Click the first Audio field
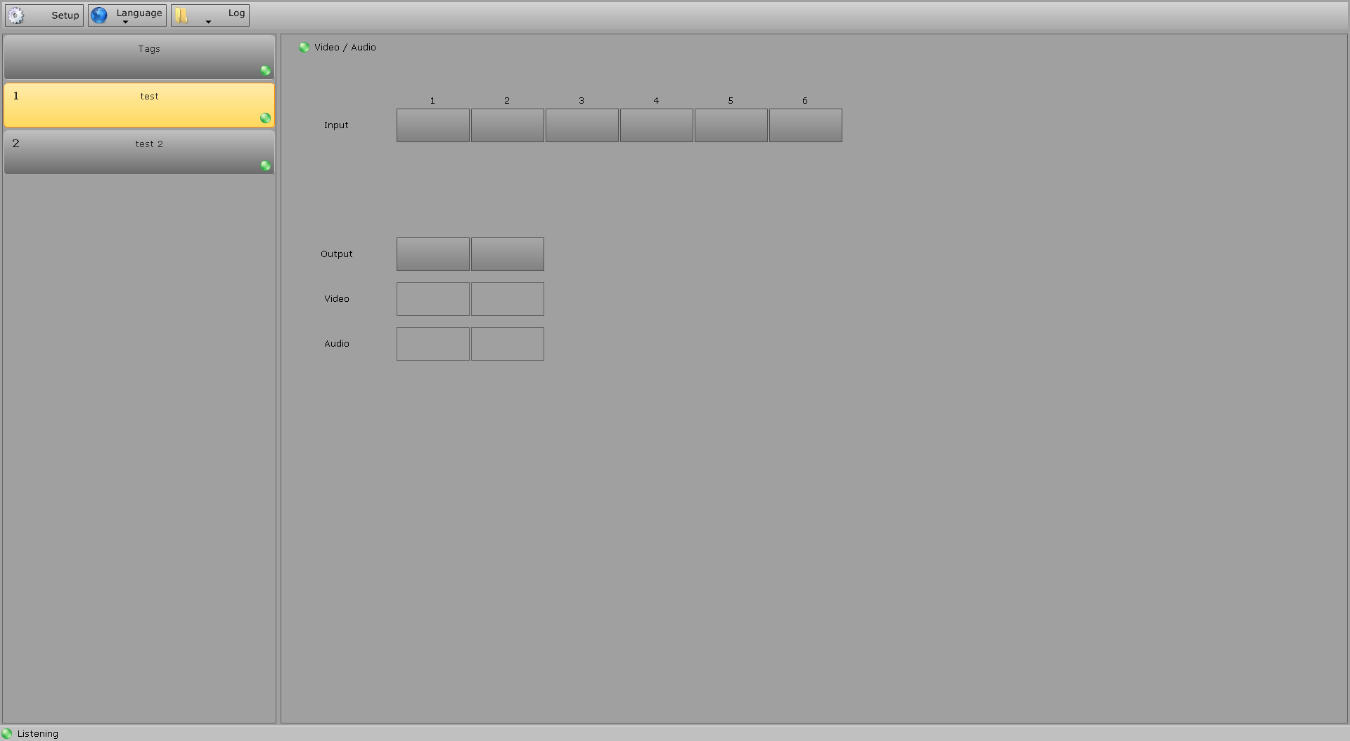This screenshot has width=1350, height=741. pyautogui.click(x=433, y=344)
